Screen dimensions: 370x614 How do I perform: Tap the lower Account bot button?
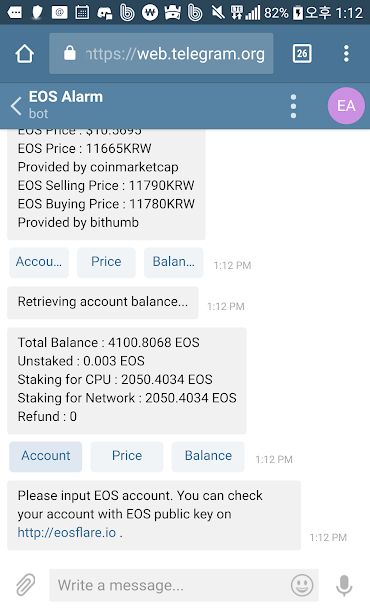(x=46, y=456)
